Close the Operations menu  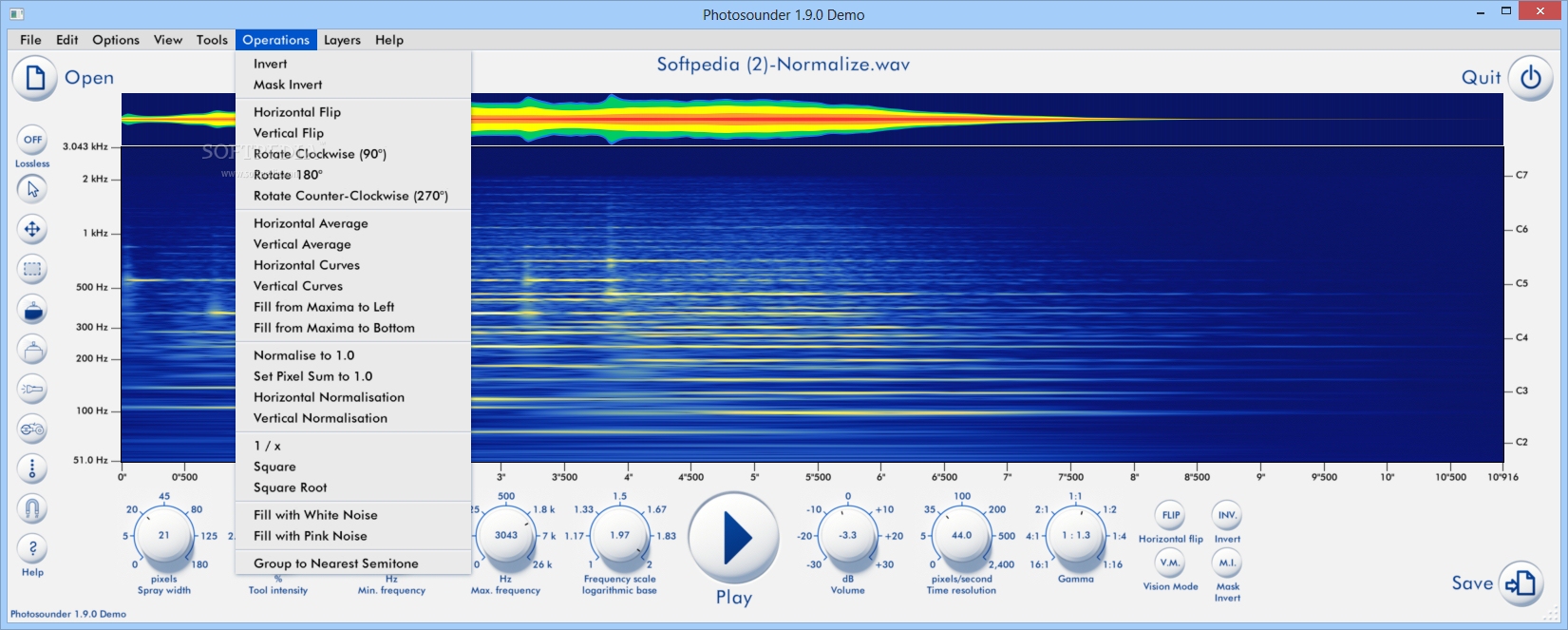(x=275, y=40)
